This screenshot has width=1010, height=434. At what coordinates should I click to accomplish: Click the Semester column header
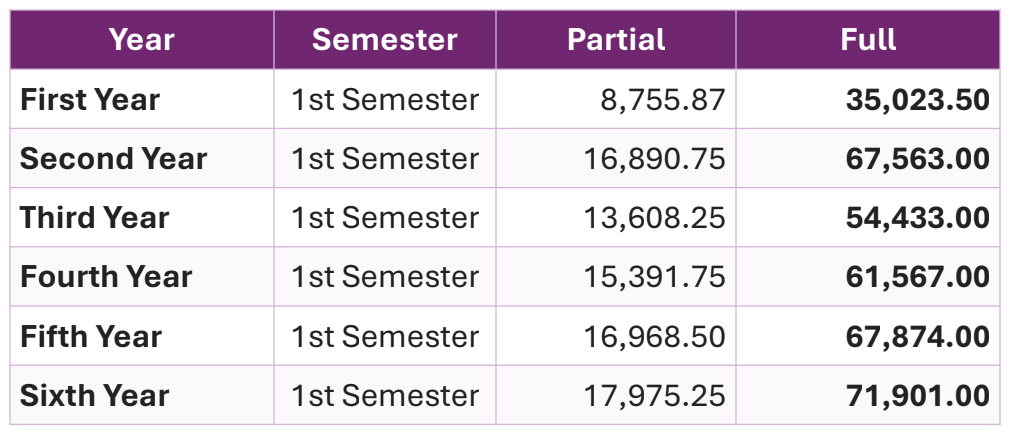384,40
